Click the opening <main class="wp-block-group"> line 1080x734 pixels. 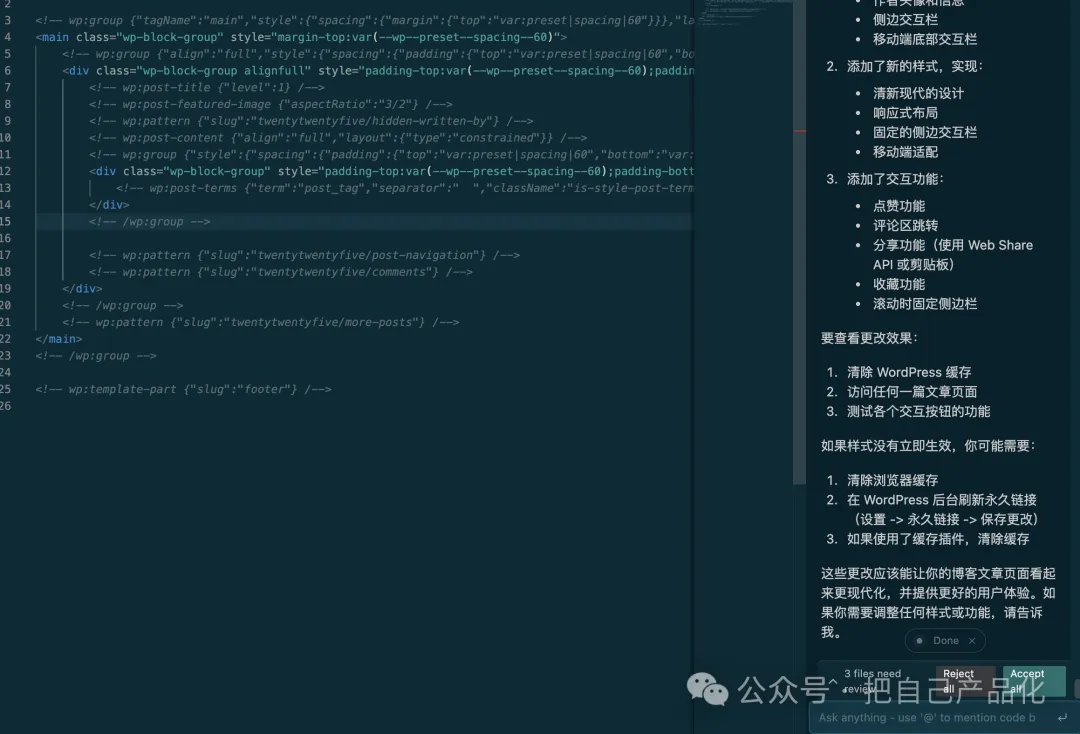(301, 37)
